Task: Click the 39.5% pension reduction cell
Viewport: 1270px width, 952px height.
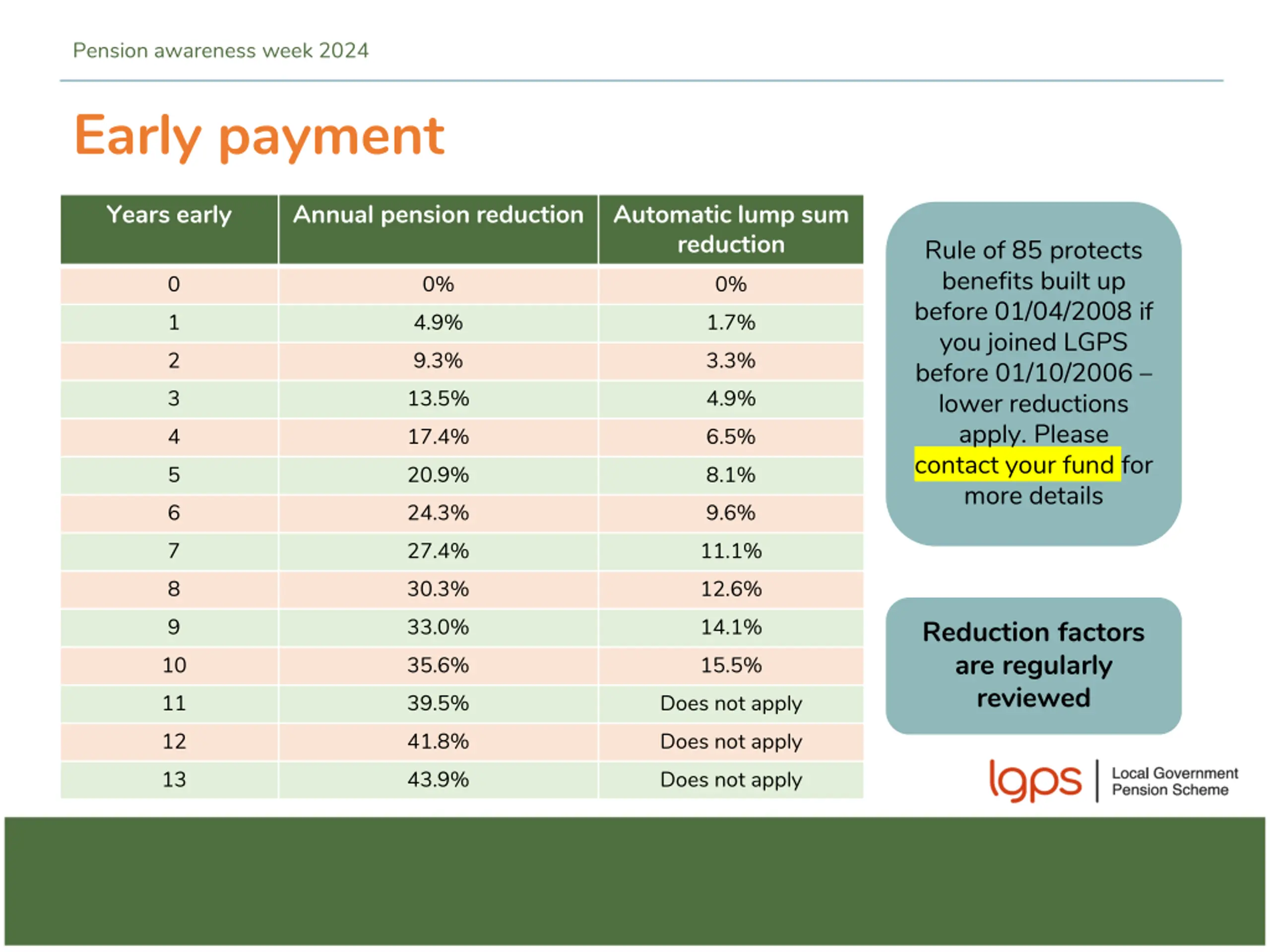Action: (438, 704)
